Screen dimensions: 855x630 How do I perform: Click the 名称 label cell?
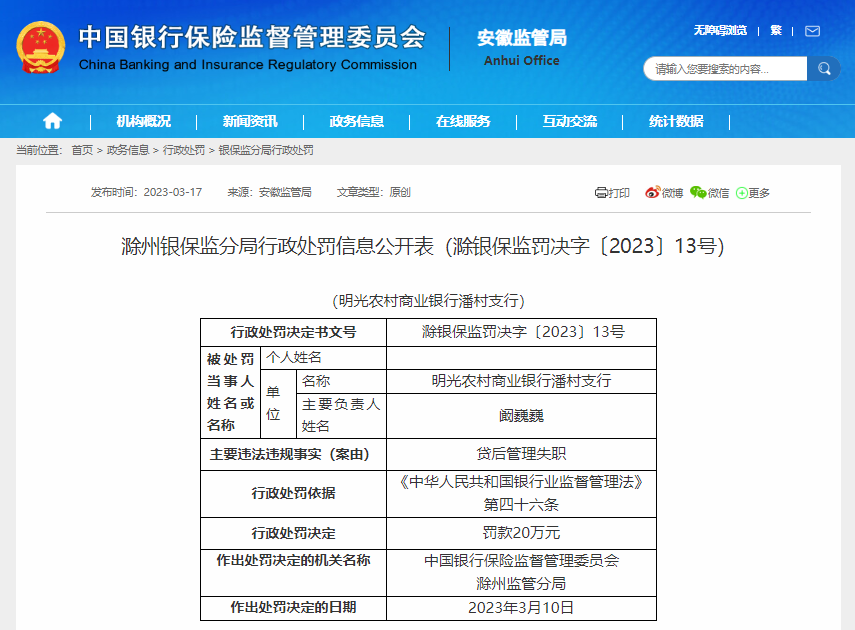click(341, 381)
